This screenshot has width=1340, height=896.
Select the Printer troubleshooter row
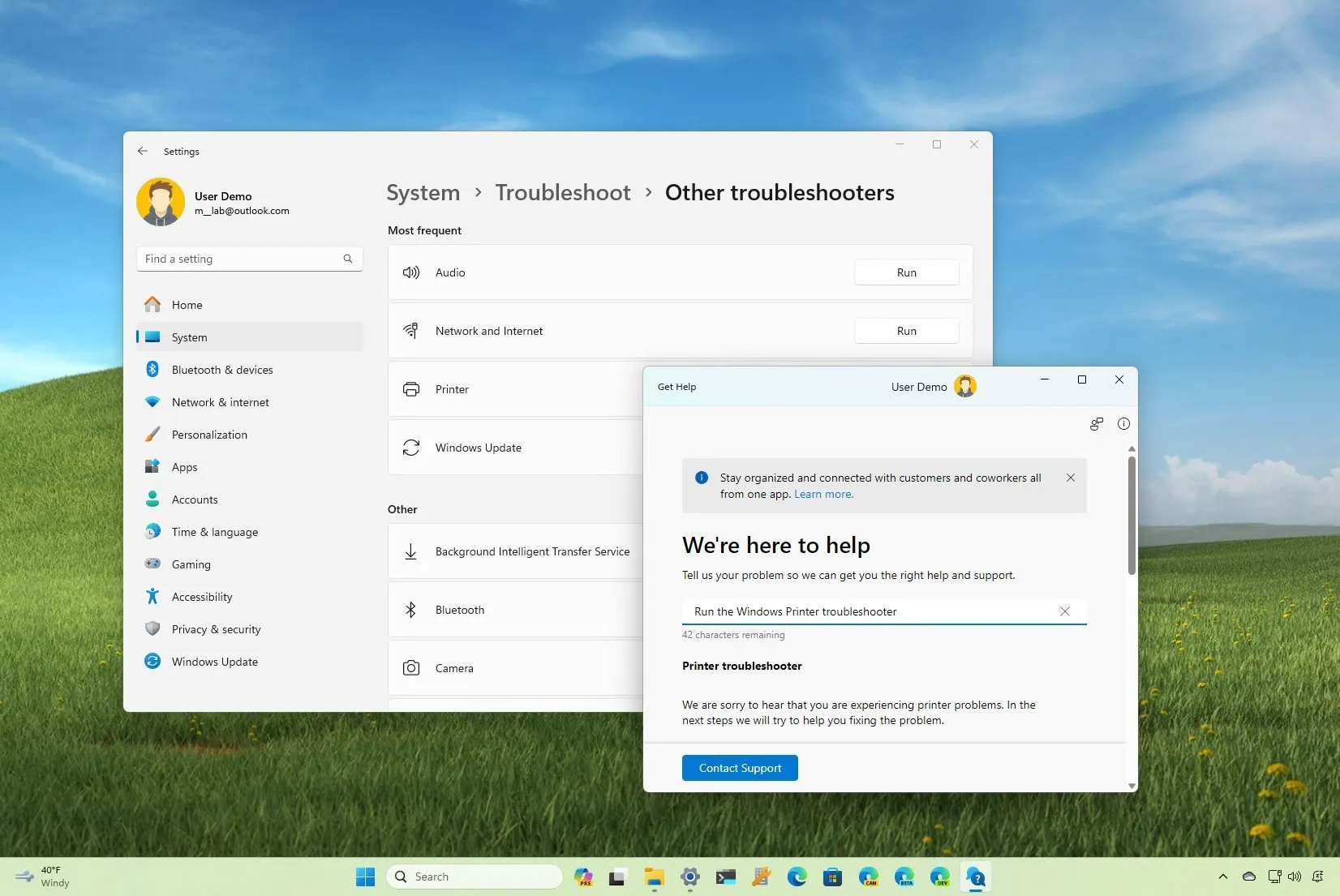click(516, 389)
